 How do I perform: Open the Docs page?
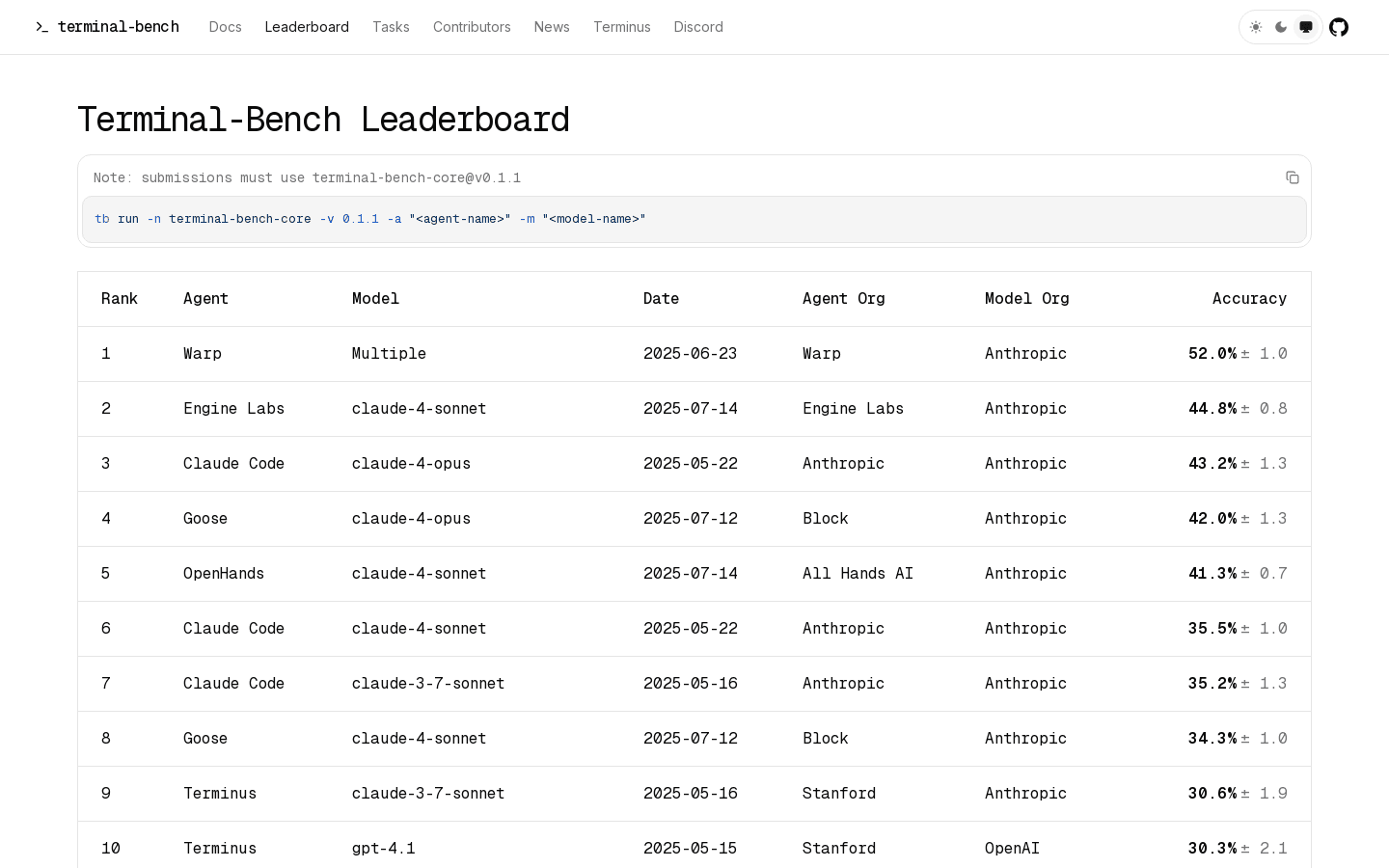[225, 27]
